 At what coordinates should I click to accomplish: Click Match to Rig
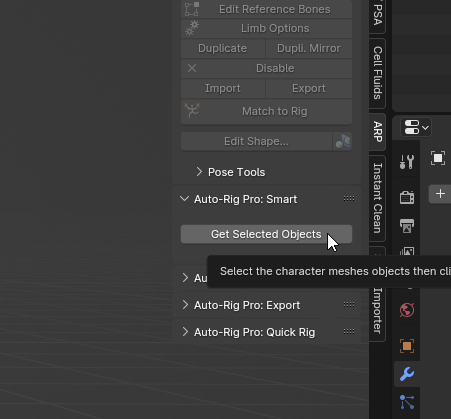(266, 111)
